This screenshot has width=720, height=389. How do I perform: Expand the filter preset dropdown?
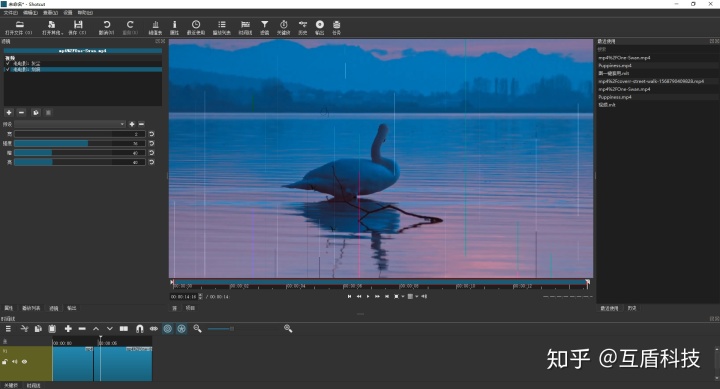pyautogui.click(x=70, y=124)
